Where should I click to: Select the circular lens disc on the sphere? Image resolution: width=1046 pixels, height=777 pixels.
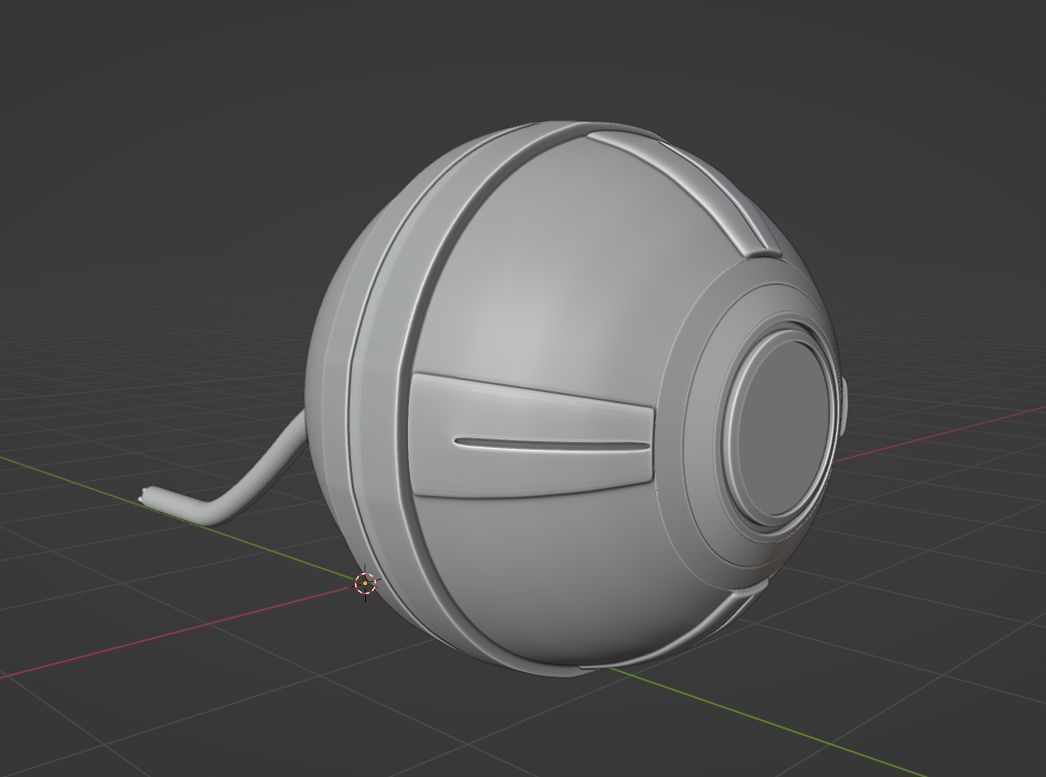[782, 428]
